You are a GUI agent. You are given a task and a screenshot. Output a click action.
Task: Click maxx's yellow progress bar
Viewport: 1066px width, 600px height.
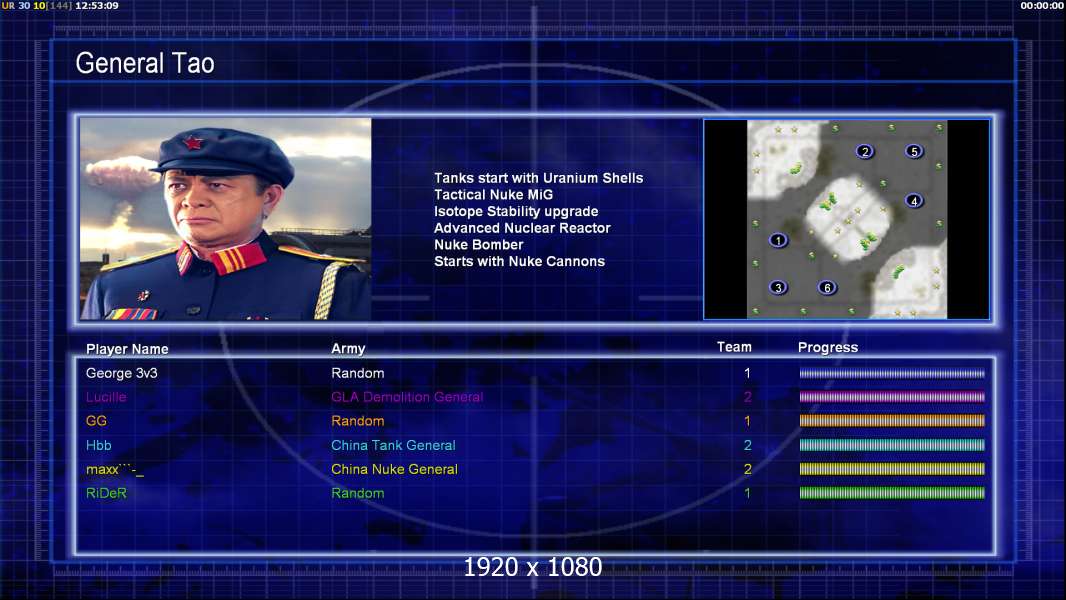tap(892, 469)
